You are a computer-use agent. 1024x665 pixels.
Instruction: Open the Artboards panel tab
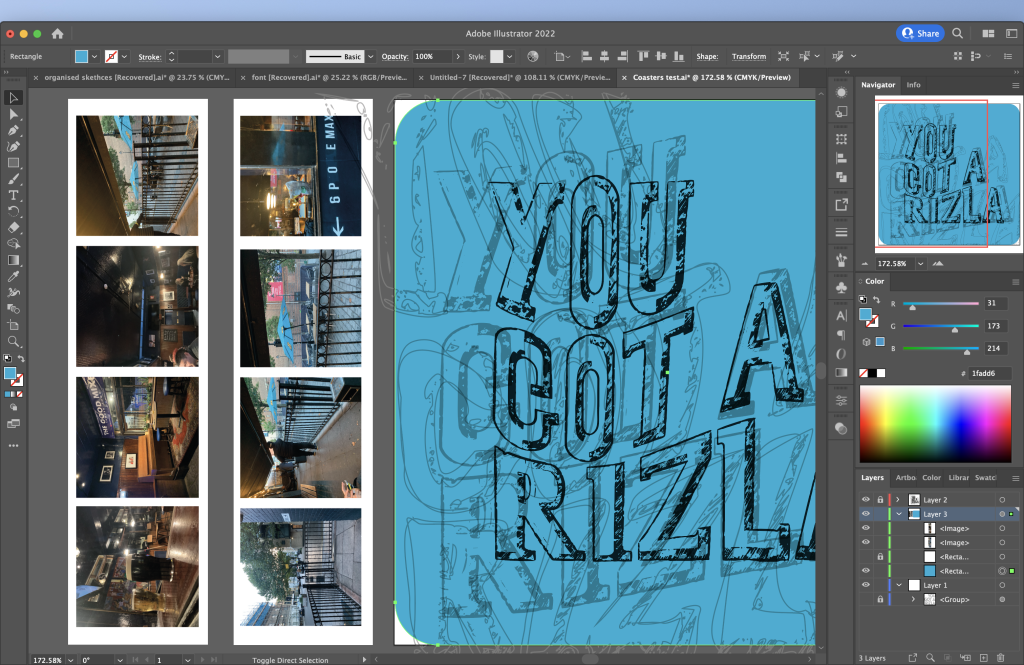905,478
